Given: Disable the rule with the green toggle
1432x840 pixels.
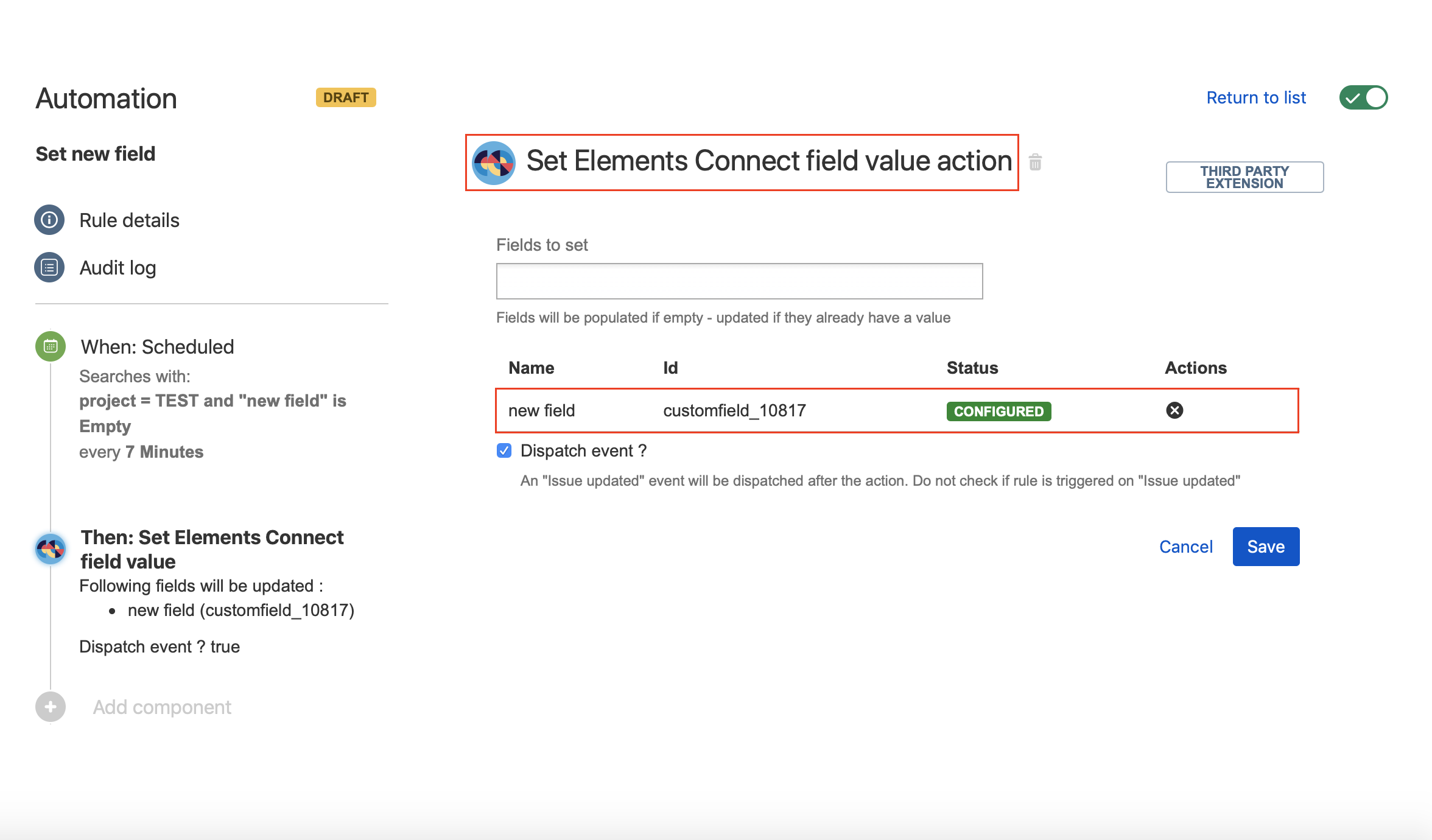Looking at the screenshot, I should [x=1364, y=97].
